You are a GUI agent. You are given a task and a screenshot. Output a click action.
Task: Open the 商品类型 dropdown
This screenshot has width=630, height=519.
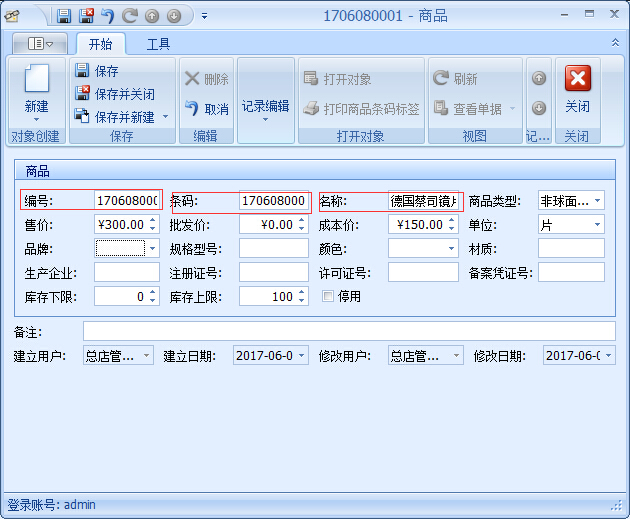[597, 200]
